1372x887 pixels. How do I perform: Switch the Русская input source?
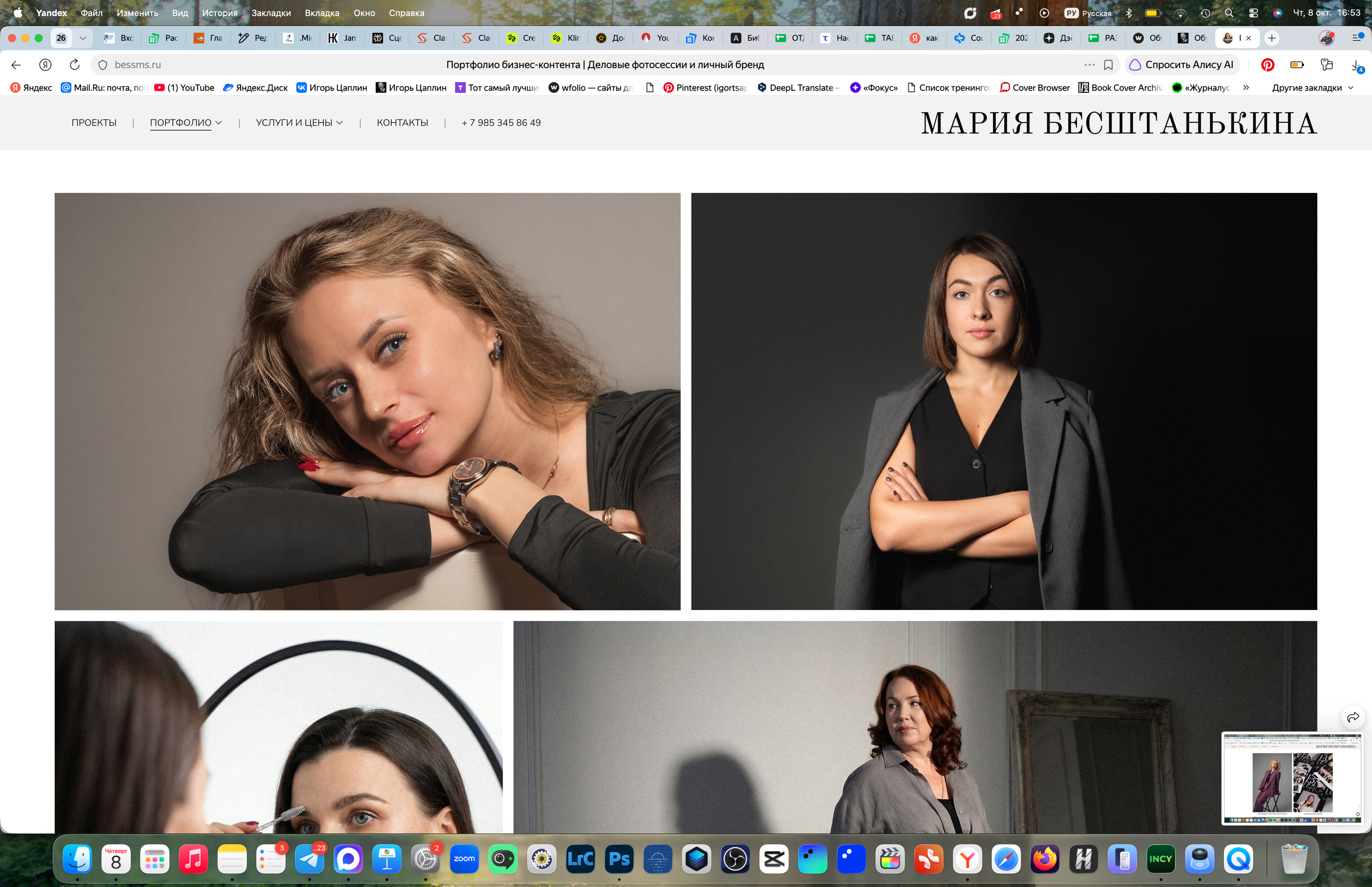pyautogui.click(x=1088, y=13)
